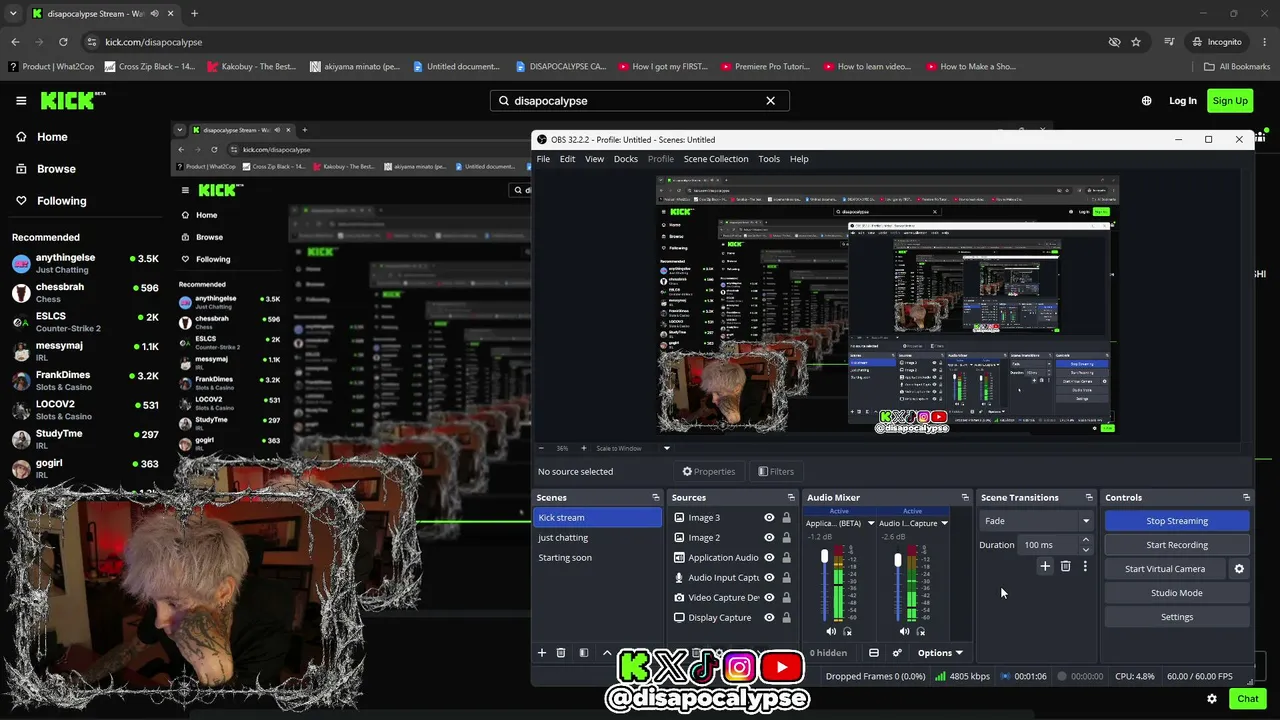Screen dimensions: 1280x720
Task: Adjust the Application Audio volume fader
Action: (x=824, y=558)
